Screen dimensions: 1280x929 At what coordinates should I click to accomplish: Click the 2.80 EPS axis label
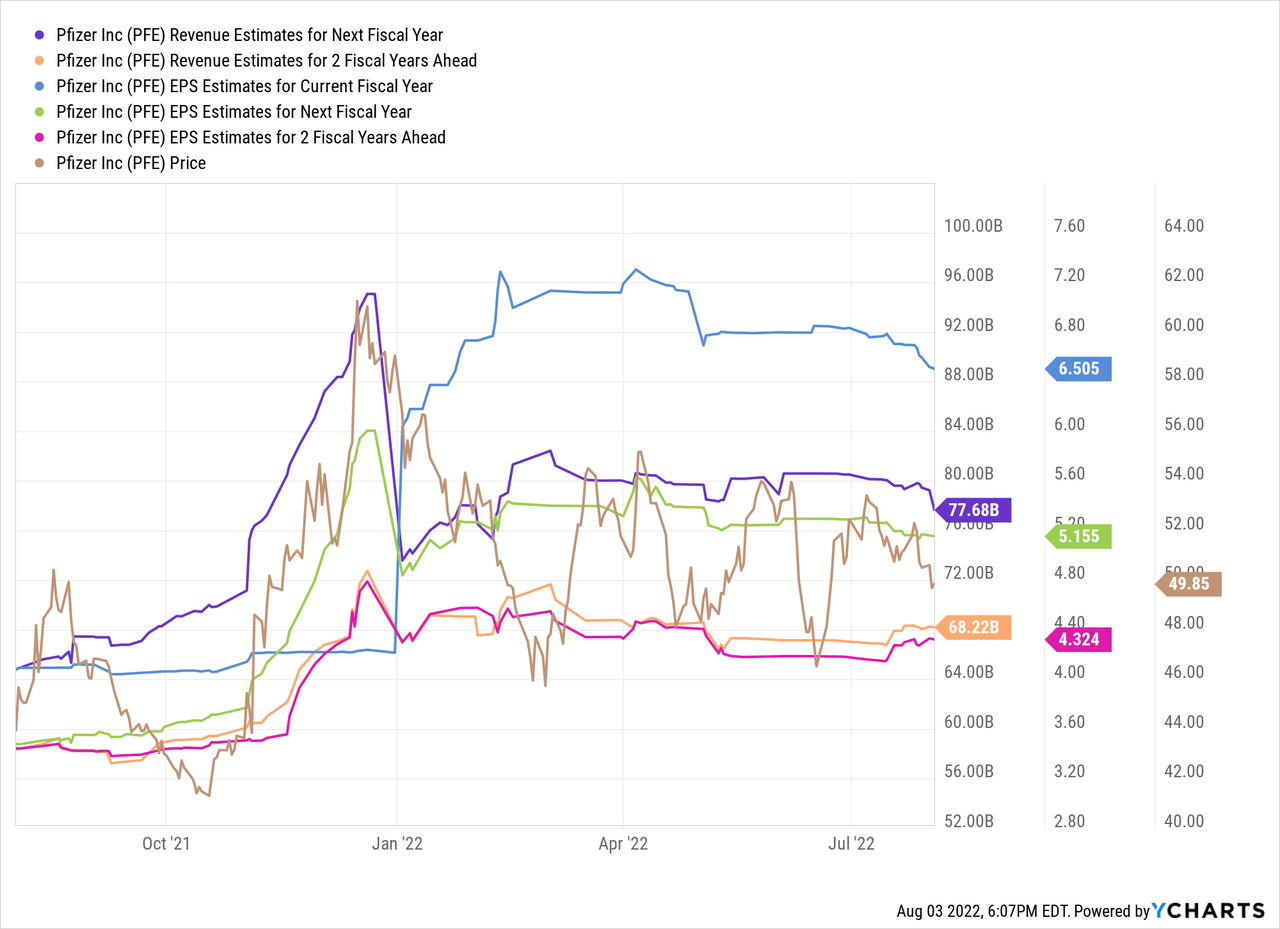tap(1070, 821)
